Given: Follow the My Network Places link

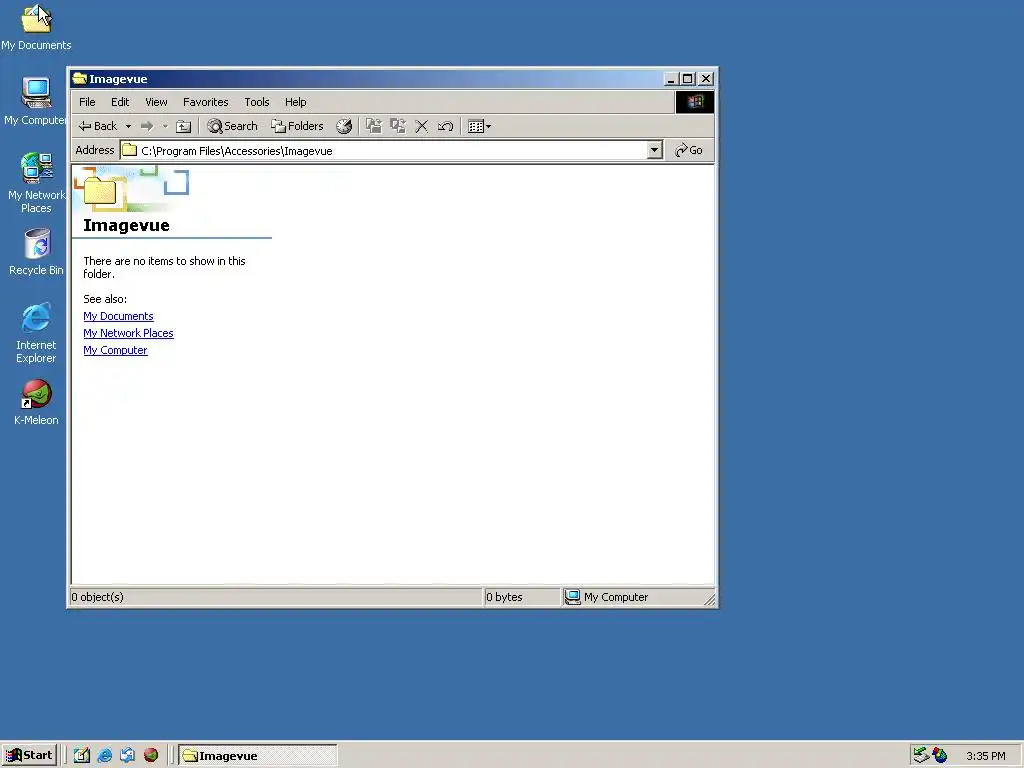Looking at the screenshot, I should pos(128,333).
